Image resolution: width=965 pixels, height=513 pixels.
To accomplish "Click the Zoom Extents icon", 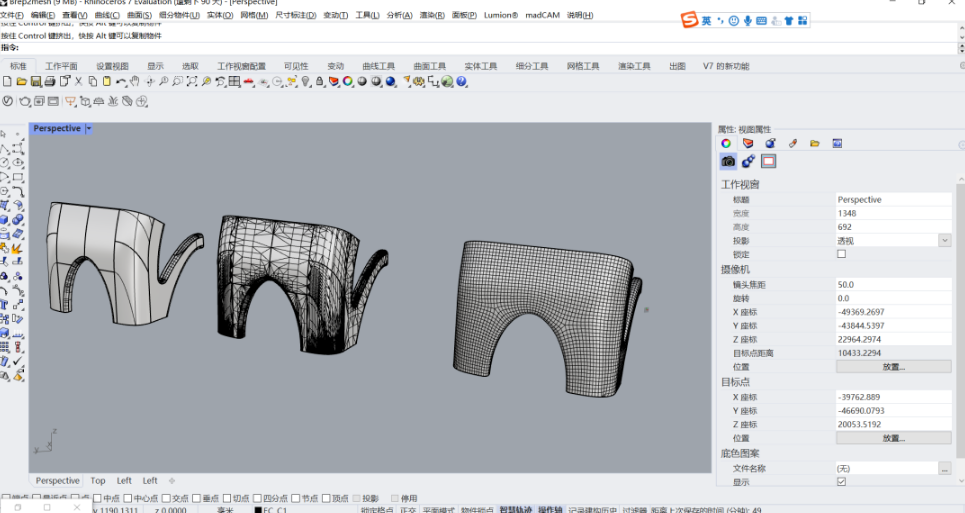I will coord(192,81).
